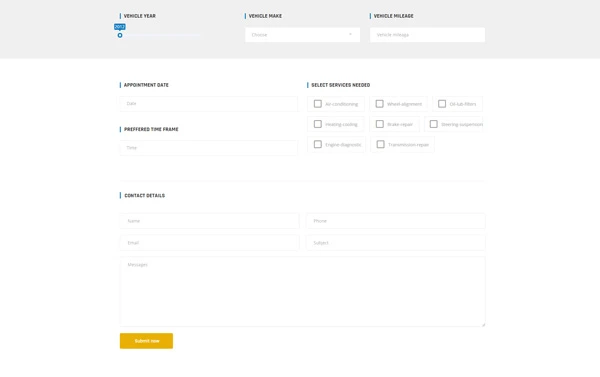
Task: Click the Vehicle Mileage heading
Action: (x=393, y=16)
